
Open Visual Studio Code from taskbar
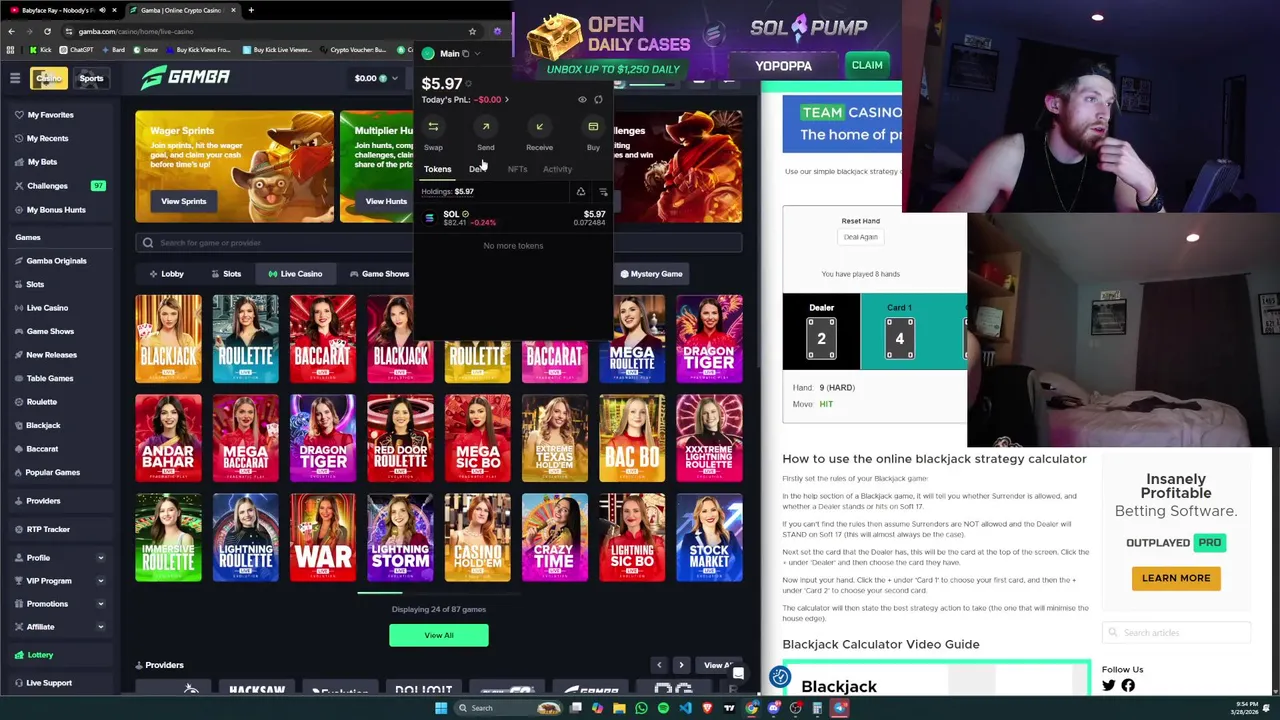point(685,708)
